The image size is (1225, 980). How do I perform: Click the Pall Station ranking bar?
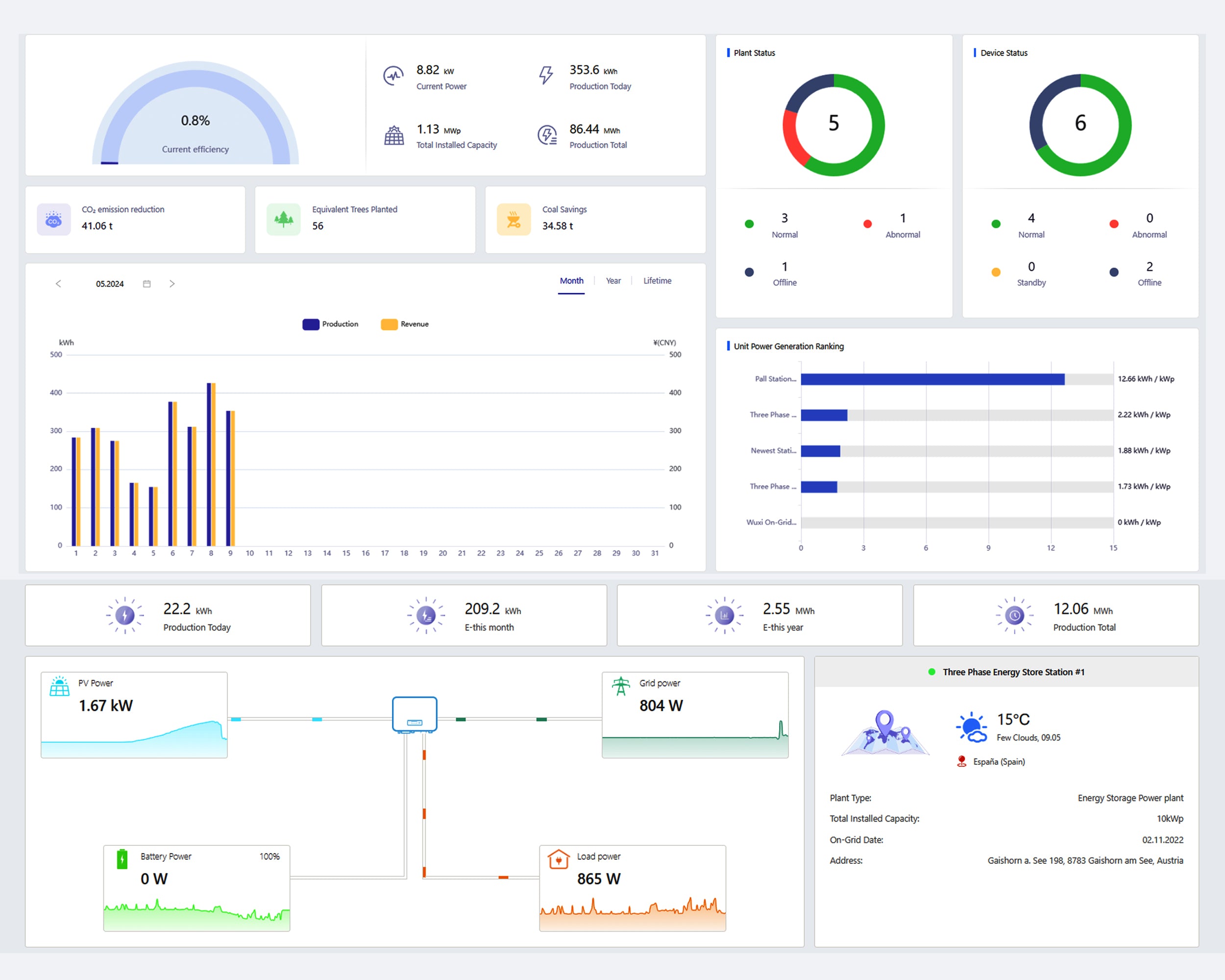tap(932, 379)
